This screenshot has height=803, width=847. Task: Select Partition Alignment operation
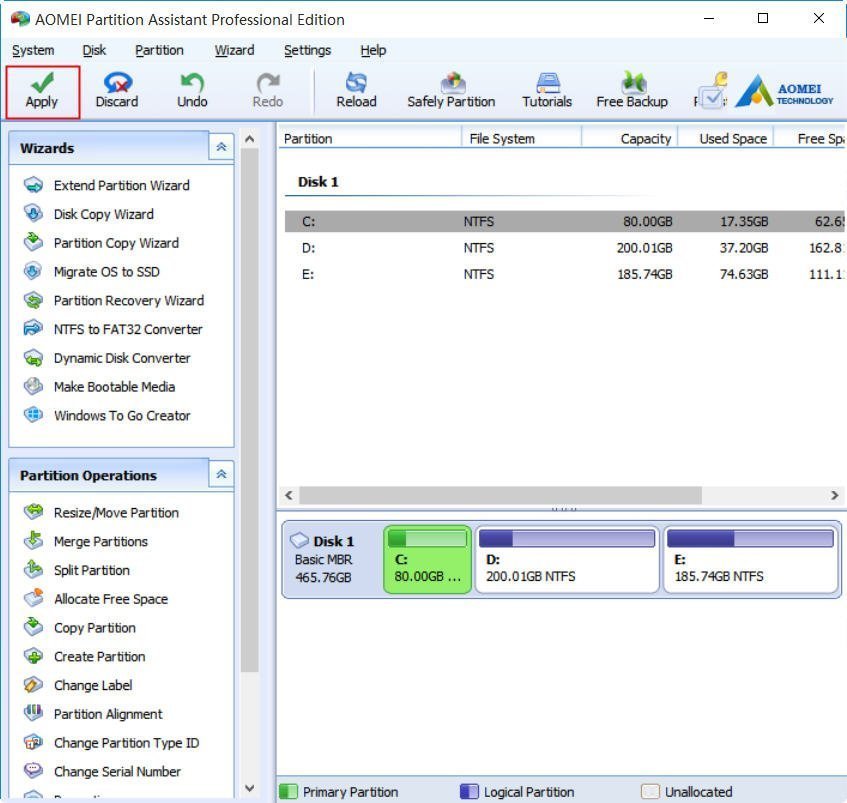click(x=93, y=714)
